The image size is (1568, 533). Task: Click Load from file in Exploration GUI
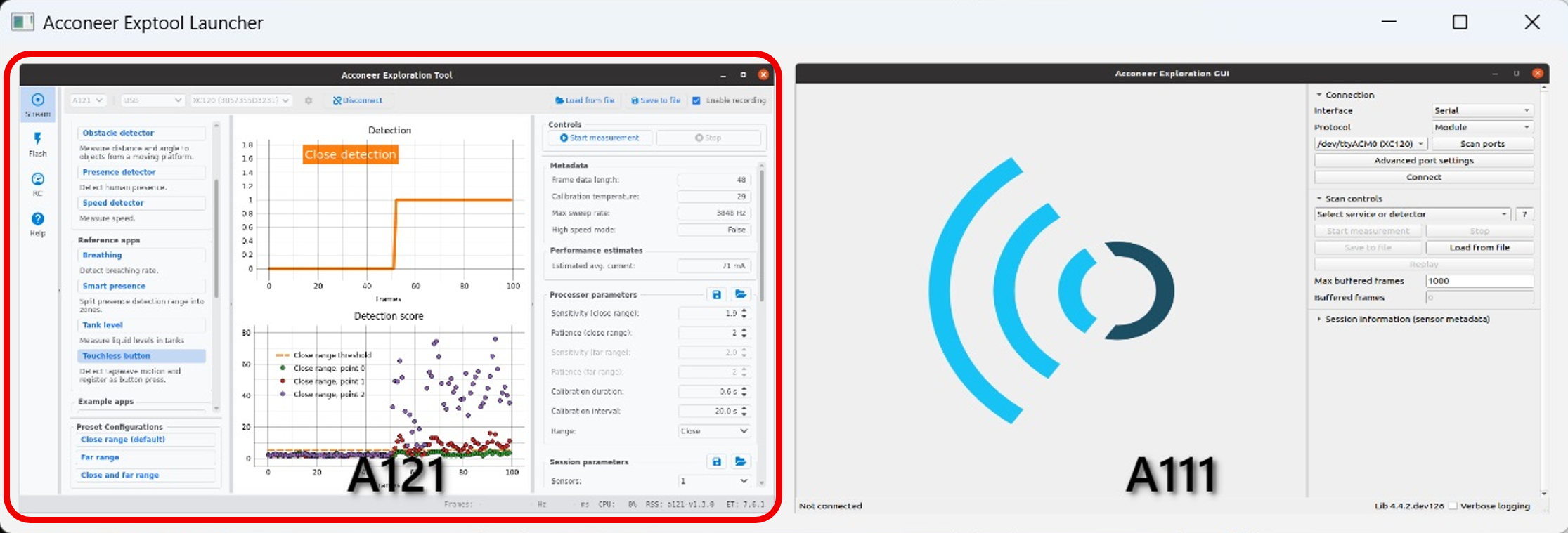[x=1479, y=248]
